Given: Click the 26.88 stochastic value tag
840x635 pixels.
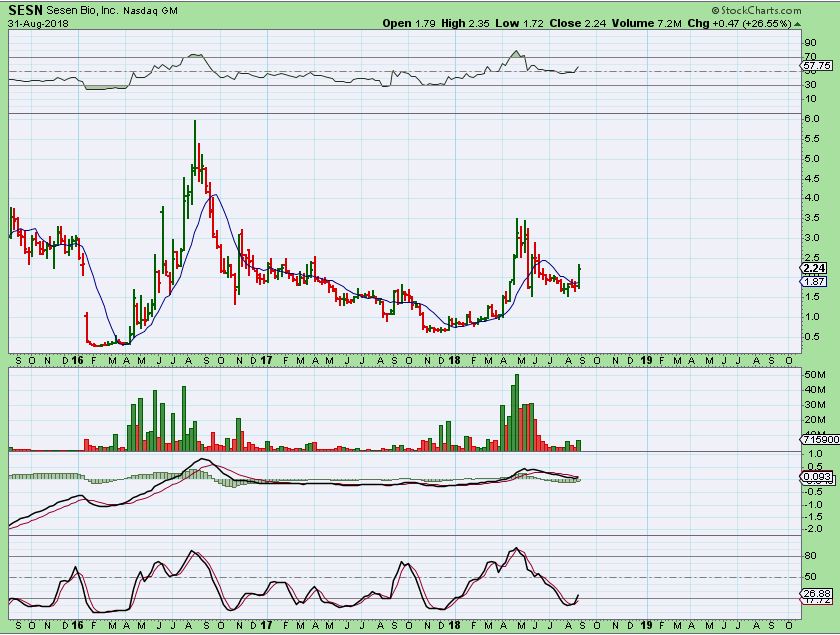Looking at the screenshot, I should point(818,593).
